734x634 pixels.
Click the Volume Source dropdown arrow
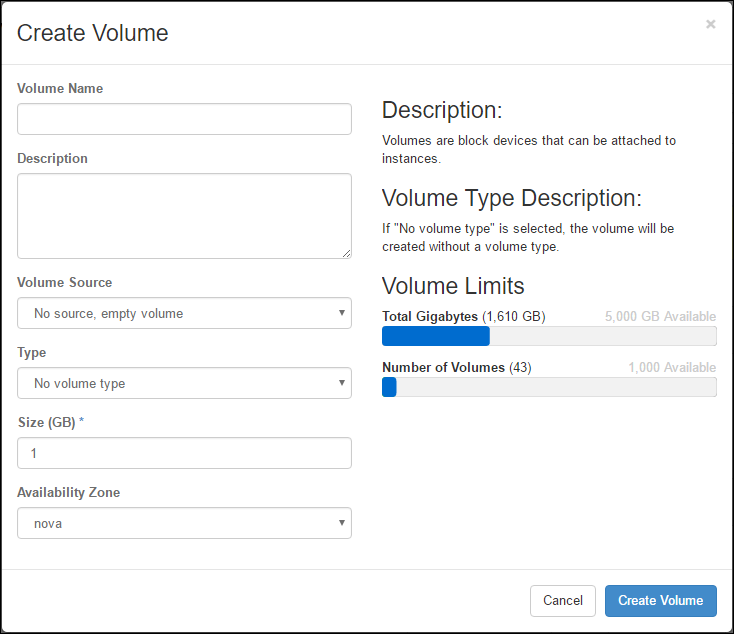(342, 313)
